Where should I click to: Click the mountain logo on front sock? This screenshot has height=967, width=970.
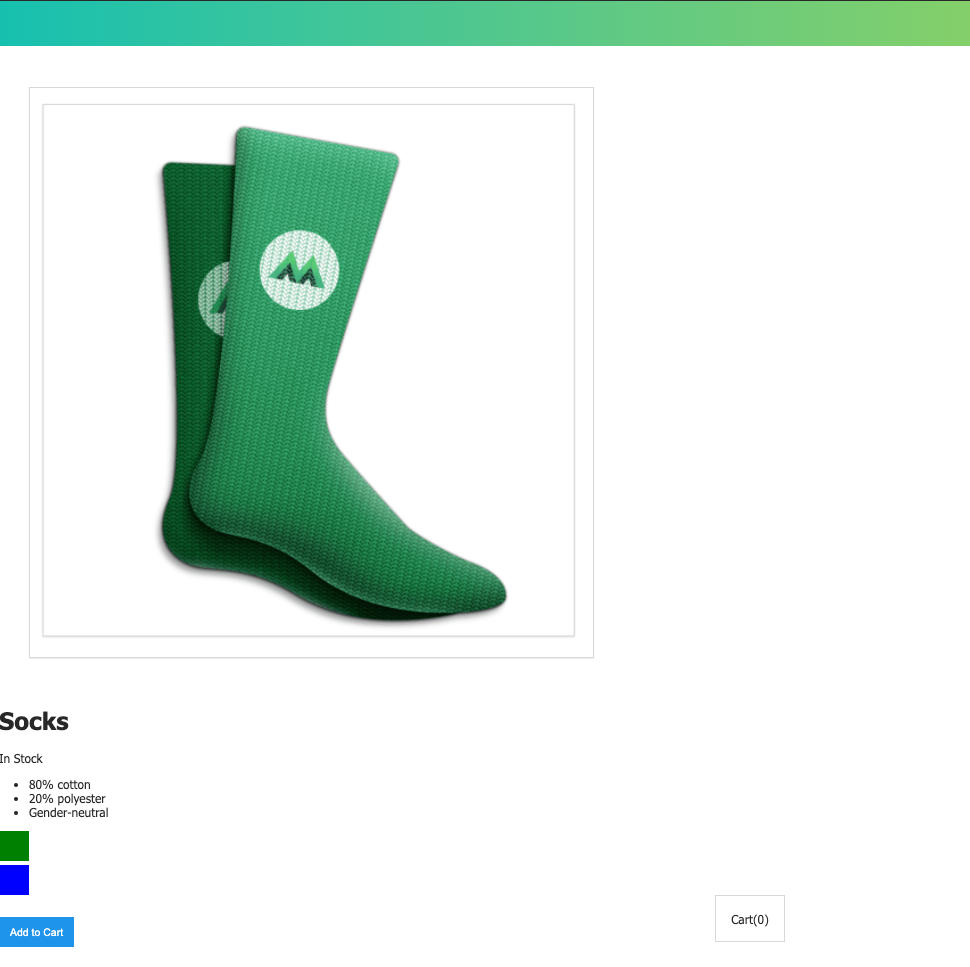pos(299,270)
